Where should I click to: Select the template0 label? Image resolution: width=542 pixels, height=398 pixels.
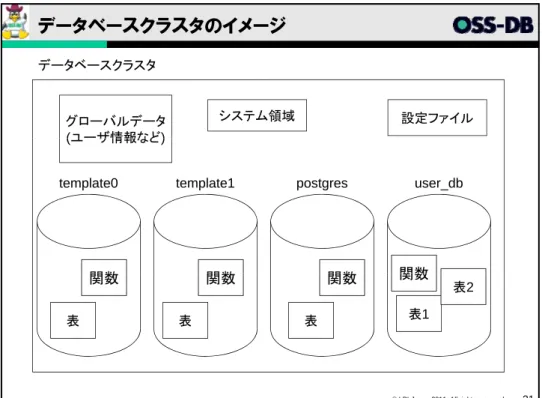click(x=88, y=183)
